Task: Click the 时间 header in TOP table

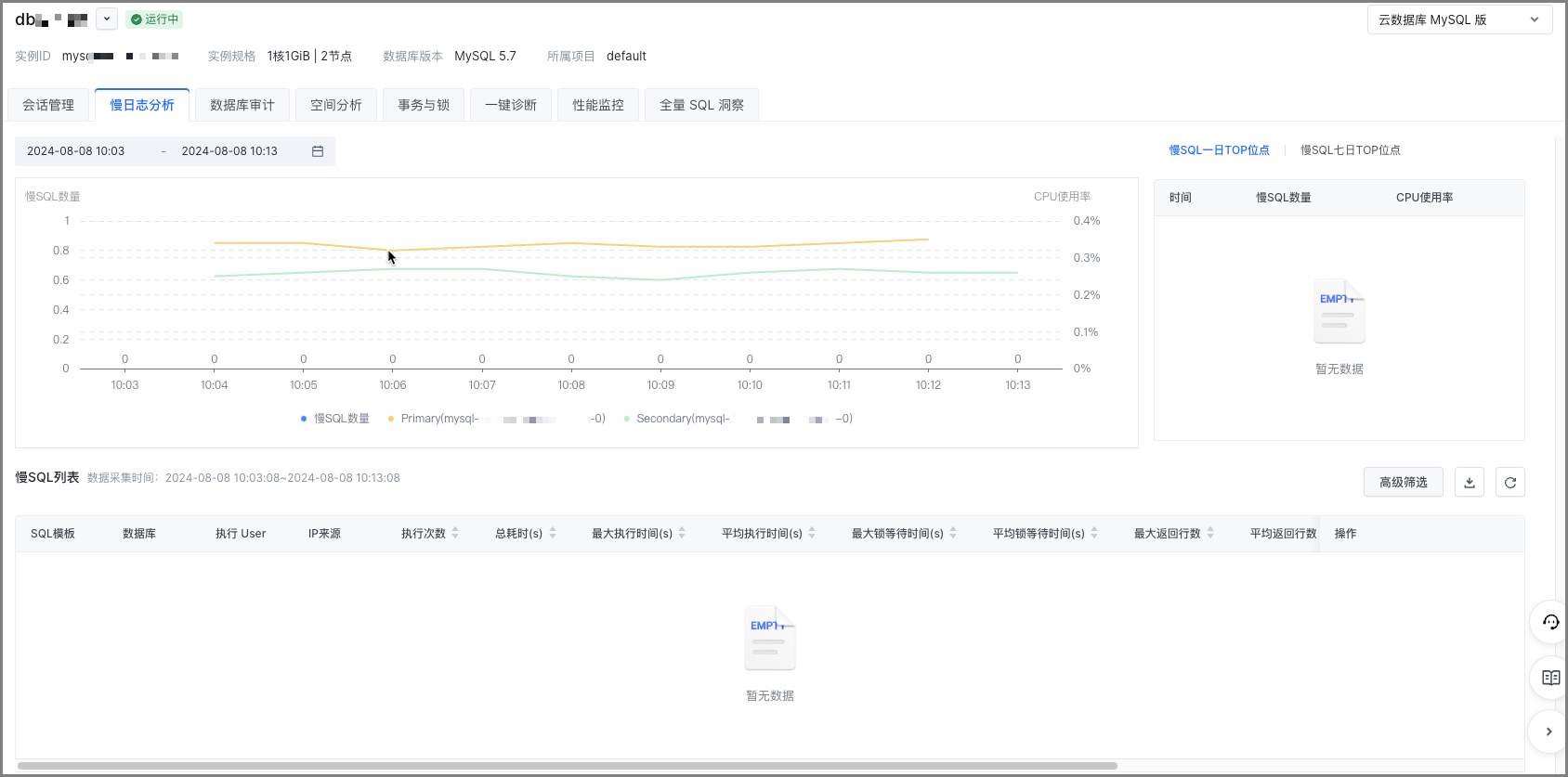Action: [x=1181, y=198]
